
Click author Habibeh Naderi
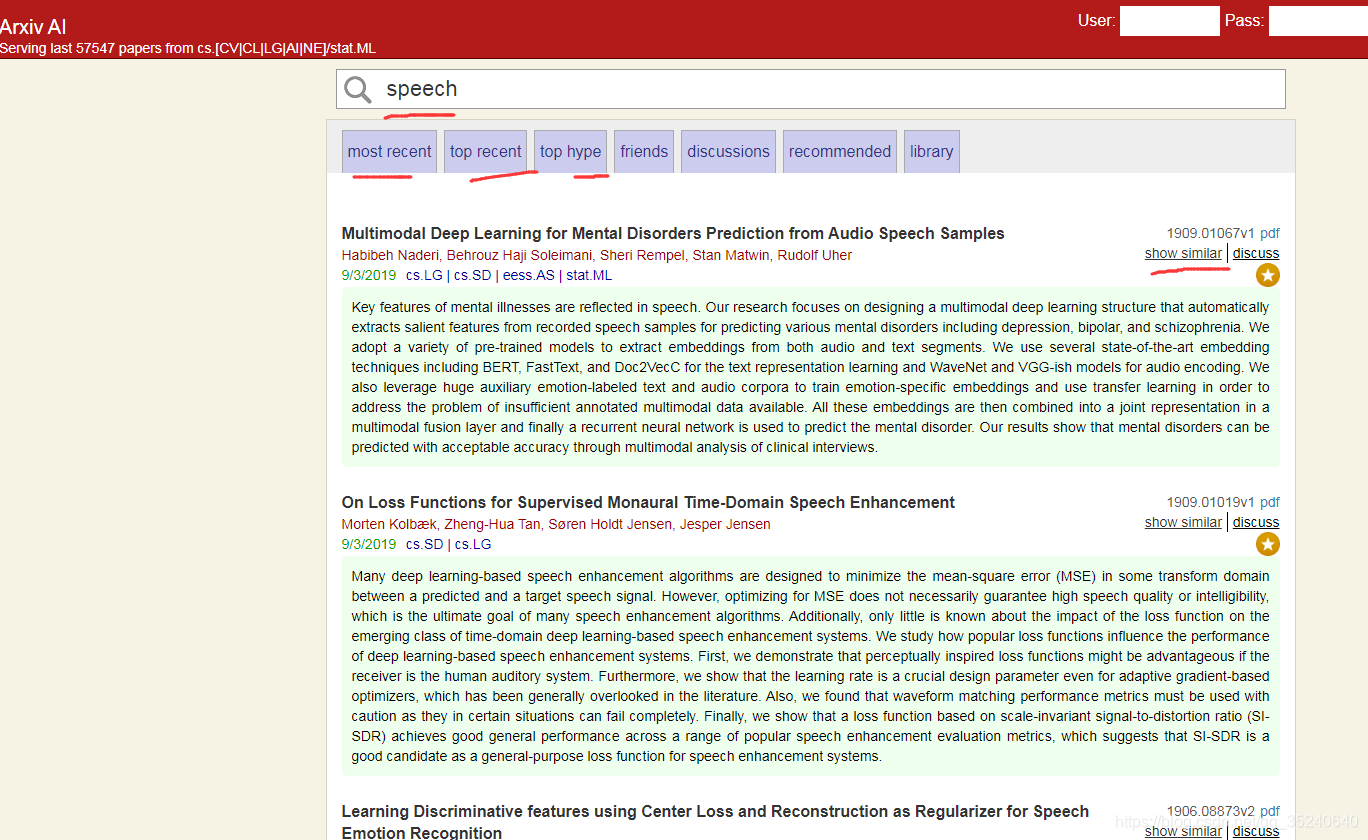[x=390, y=255]
